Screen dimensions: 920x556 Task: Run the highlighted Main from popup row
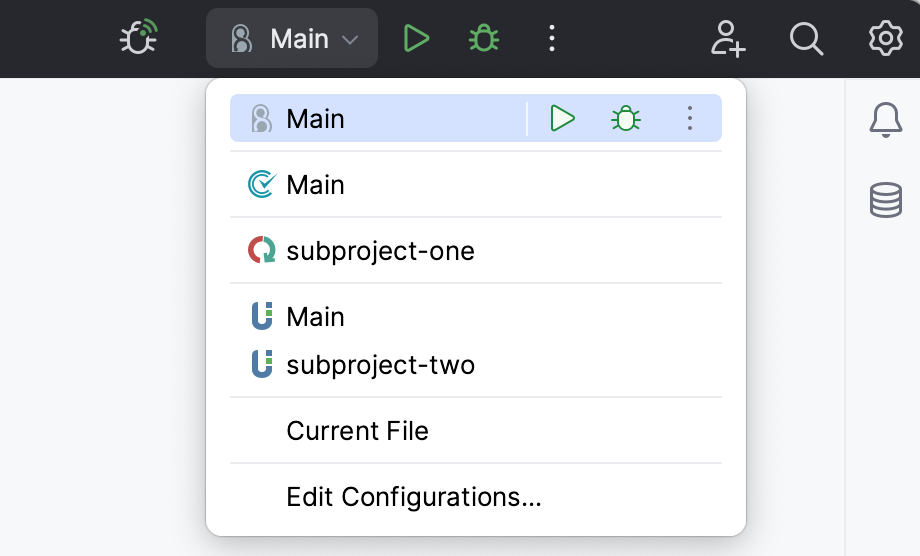(x=563, y=119)
